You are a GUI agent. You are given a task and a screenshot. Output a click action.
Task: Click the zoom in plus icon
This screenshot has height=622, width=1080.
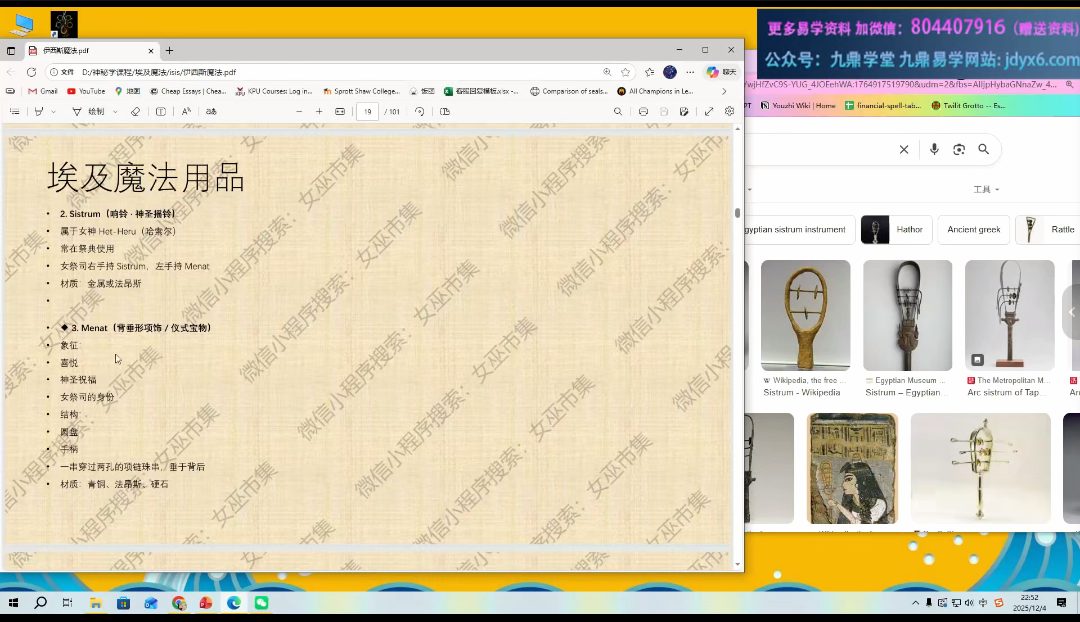319,112
